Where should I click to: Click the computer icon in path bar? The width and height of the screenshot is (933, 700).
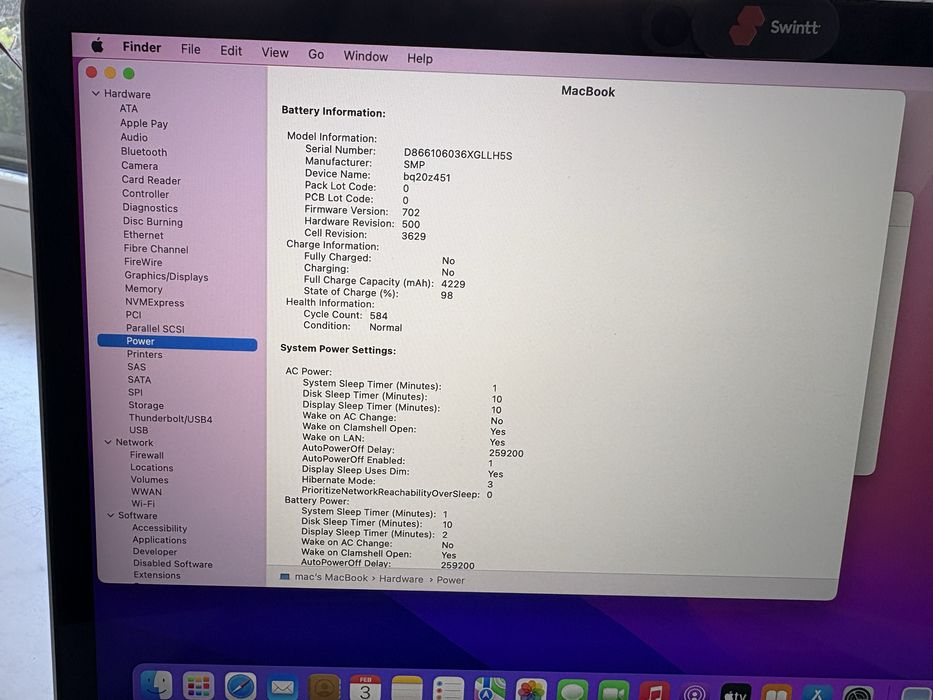[x=284, y=577]
